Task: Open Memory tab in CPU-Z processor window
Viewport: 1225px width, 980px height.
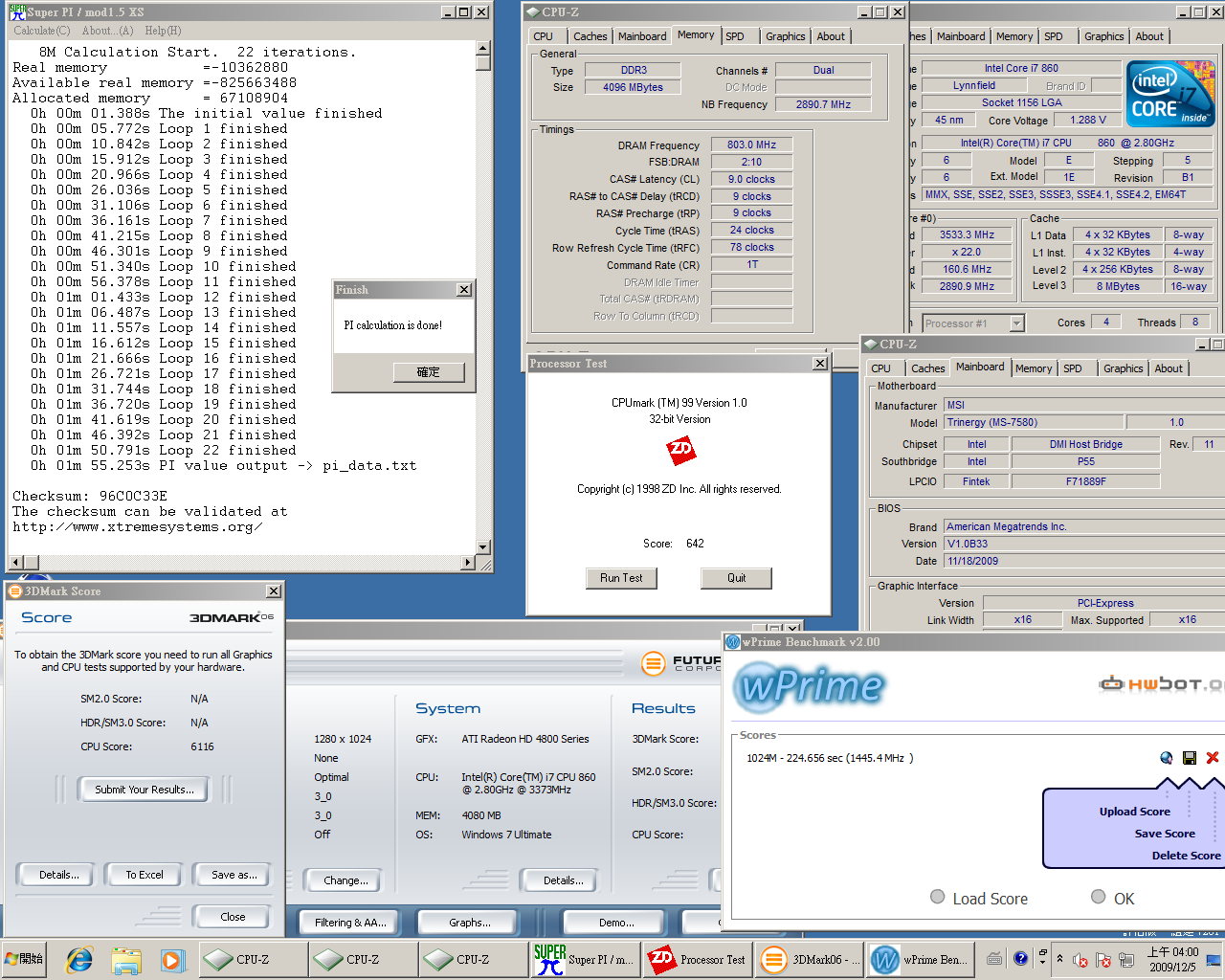Action: coord(1013,36)
